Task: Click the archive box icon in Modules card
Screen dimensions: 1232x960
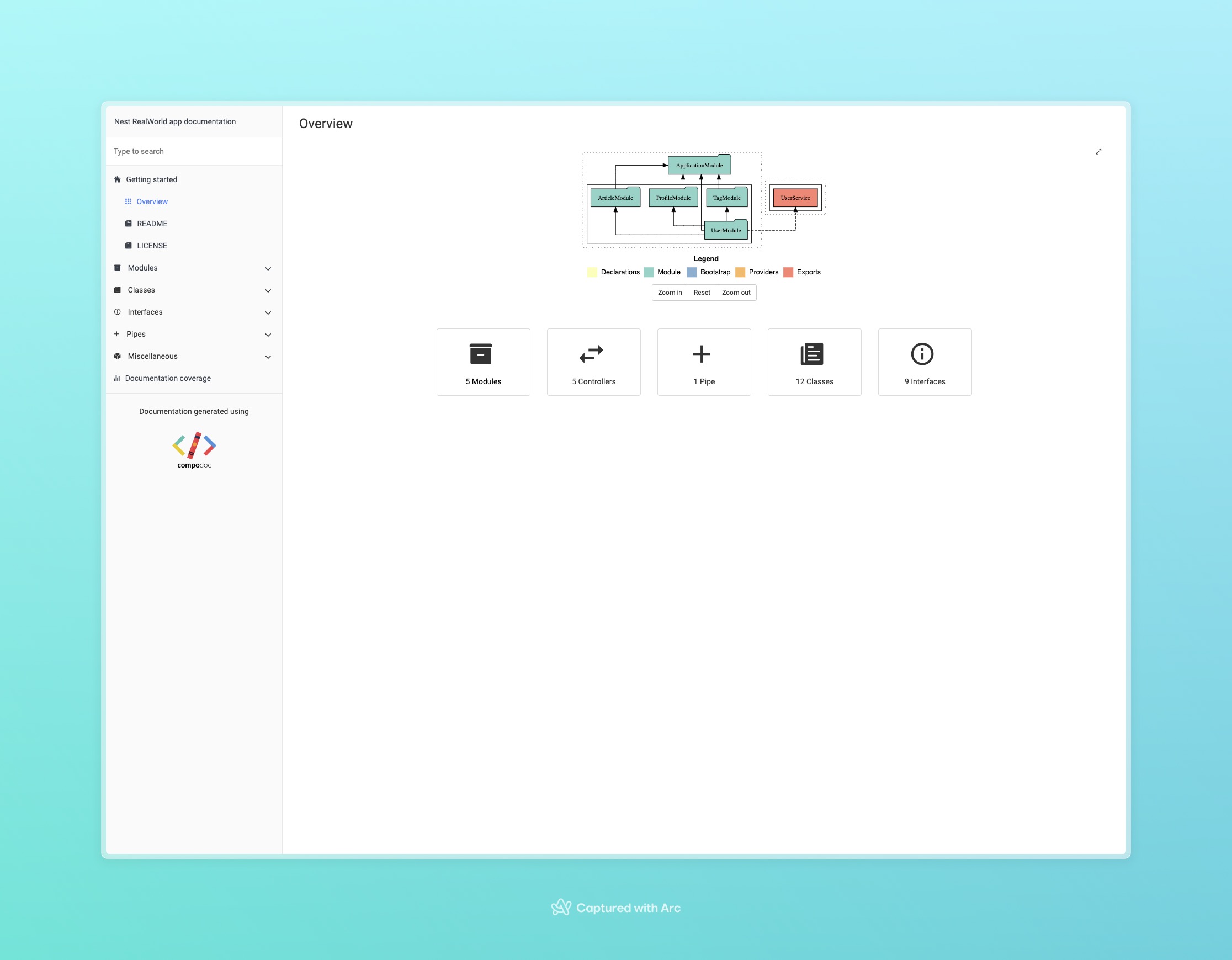Action: 481,354
